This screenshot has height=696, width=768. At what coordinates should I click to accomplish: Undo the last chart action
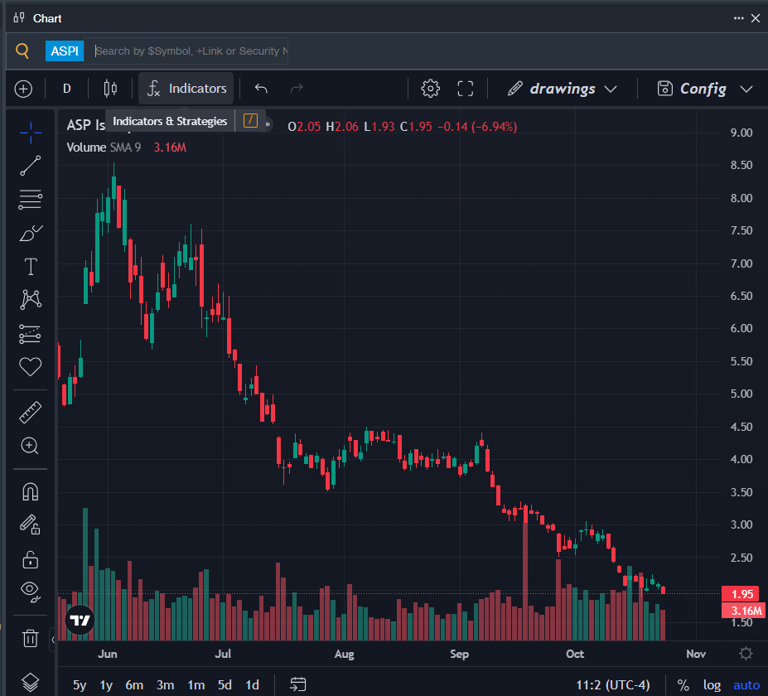point(261,89)
